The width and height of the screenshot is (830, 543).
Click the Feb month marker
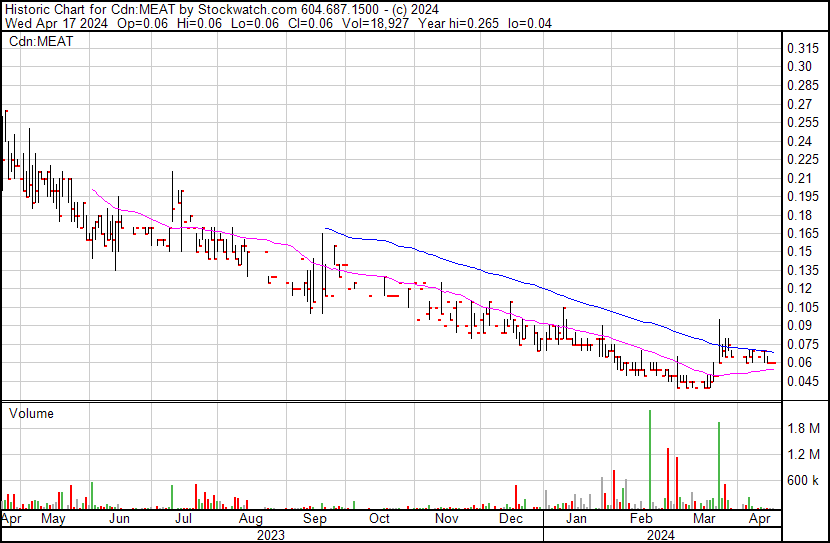[640, 520]
